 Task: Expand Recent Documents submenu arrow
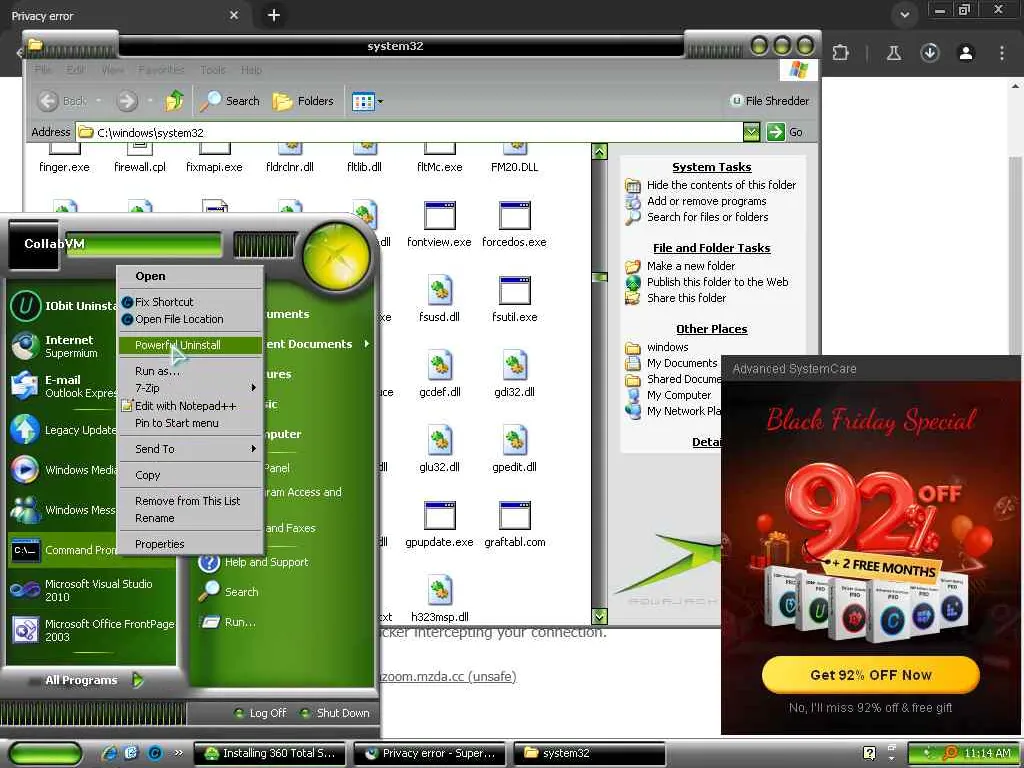pyautogui.click(x=366, y=344)
